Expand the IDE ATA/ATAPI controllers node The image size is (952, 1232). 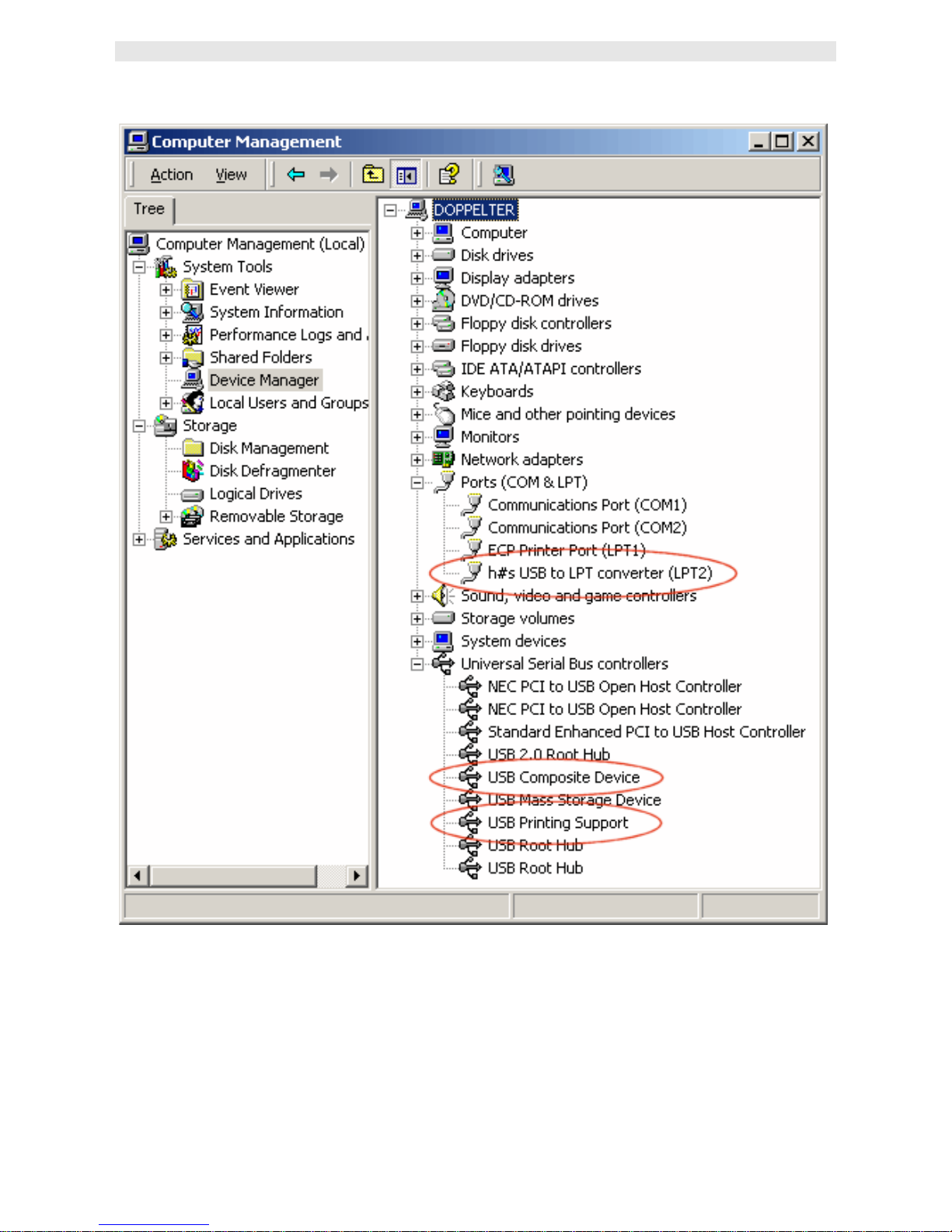(x=417, y=369)
